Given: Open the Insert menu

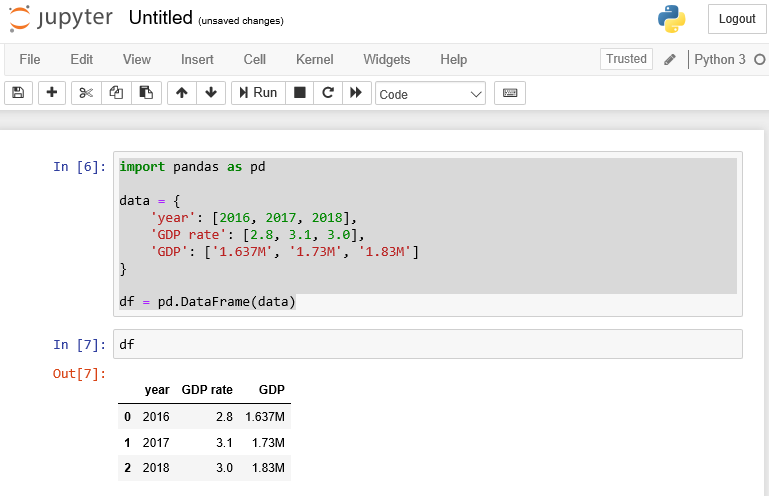Looking at the screenshot, I should pyautogui.click(x=197, y=59).
